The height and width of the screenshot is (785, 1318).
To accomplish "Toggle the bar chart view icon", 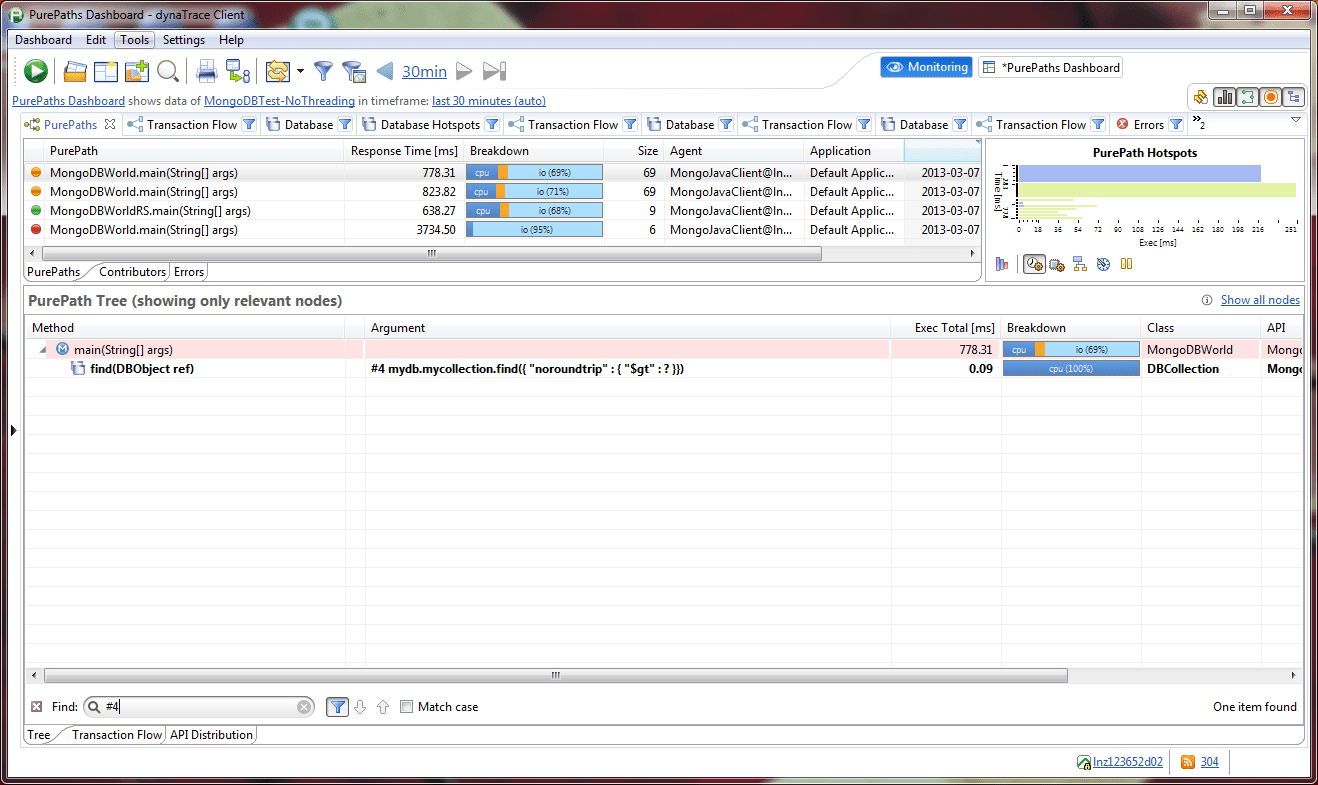I will pyautogui.click(x=1224, y=97).
